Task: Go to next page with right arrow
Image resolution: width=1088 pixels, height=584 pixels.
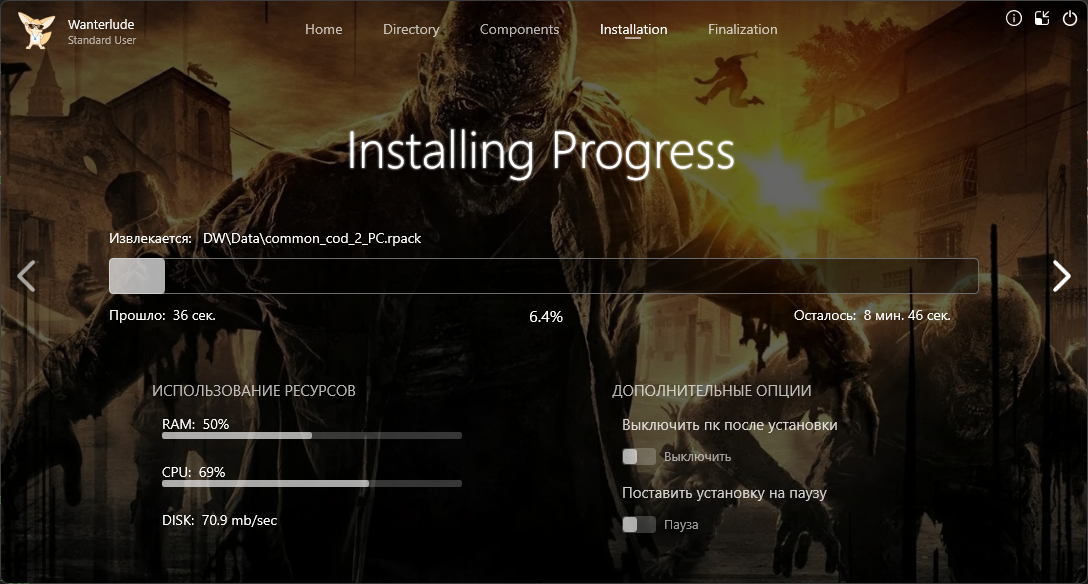Action: [x=1062, y=276]
